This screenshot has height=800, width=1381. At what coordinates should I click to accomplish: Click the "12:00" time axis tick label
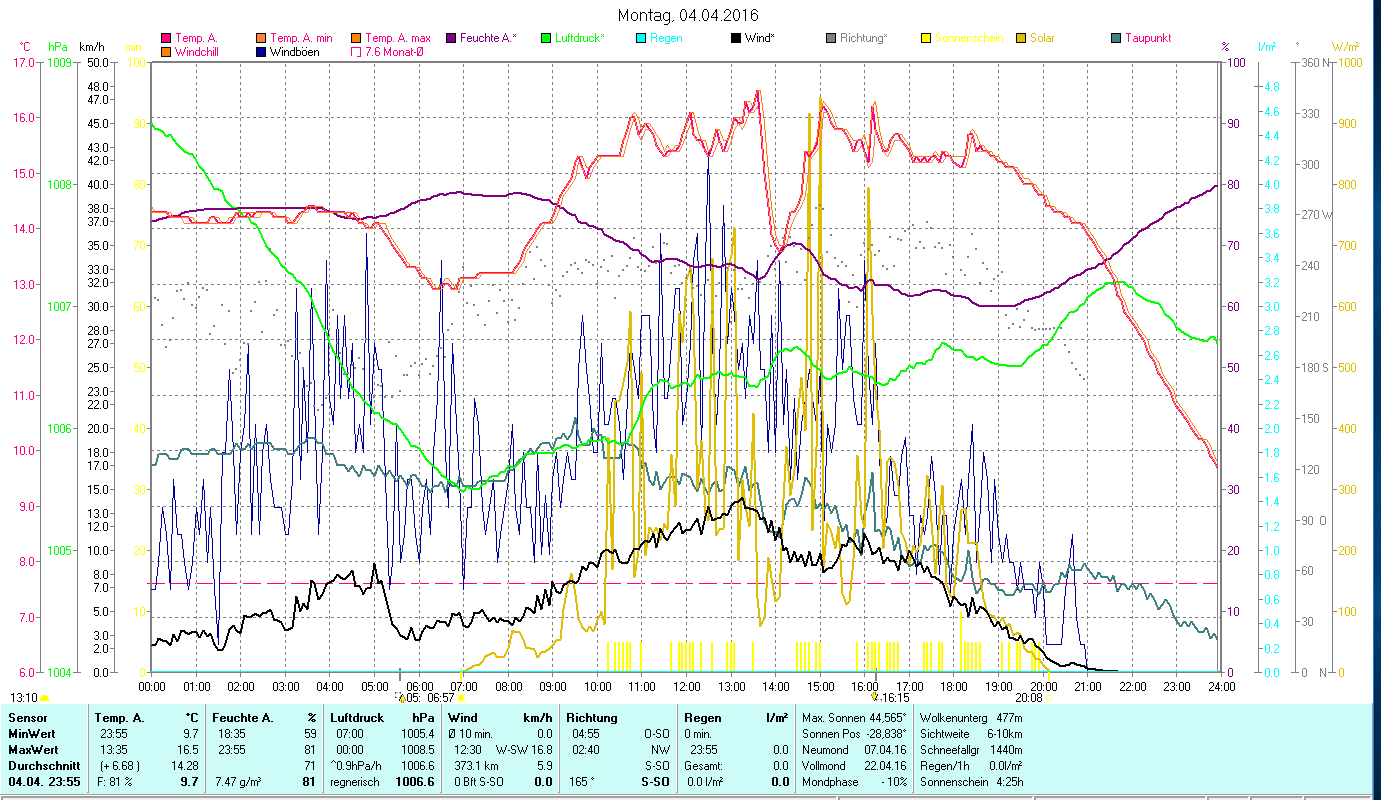coord(687,686)
